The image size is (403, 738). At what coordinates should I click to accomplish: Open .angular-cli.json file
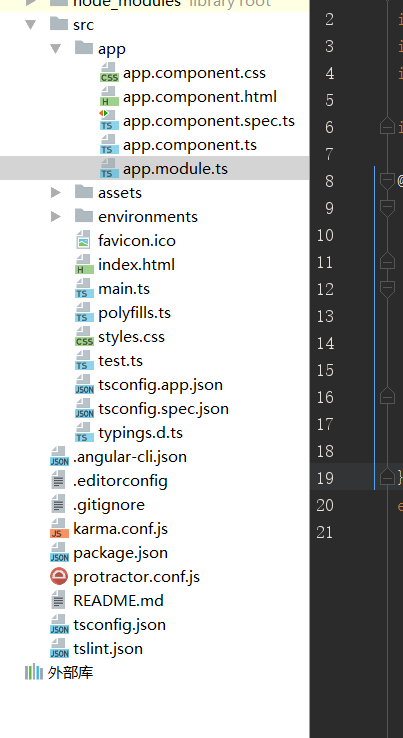129,457
